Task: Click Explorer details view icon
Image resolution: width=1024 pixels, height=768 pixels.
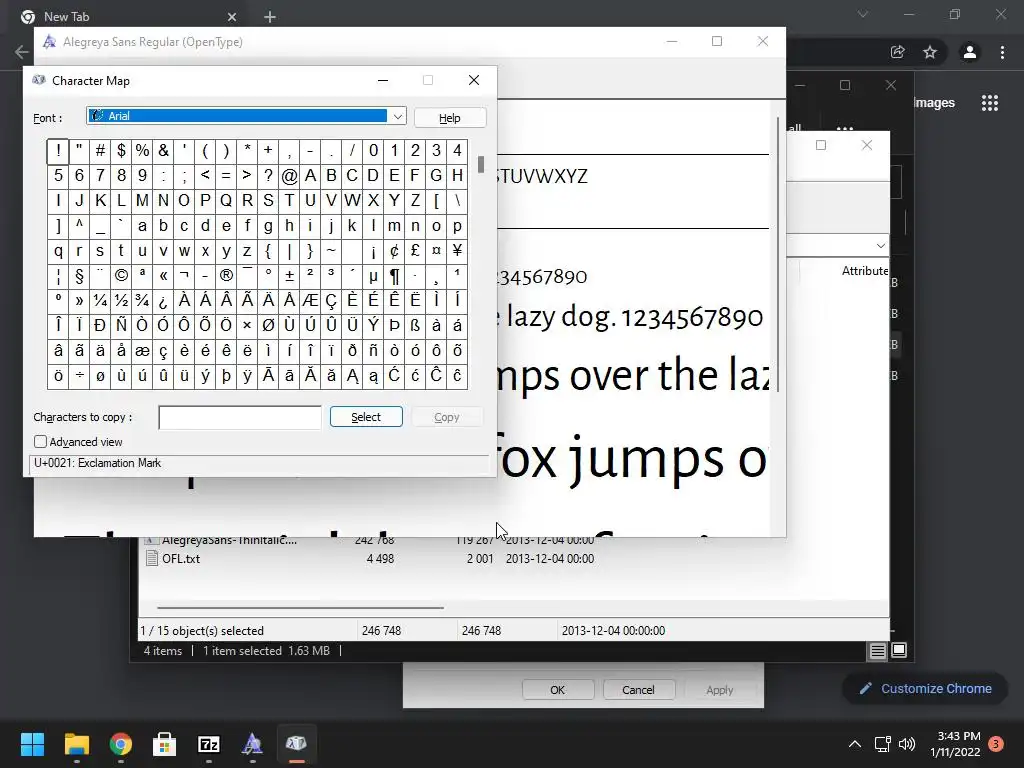Action: [x=877, y=650]
